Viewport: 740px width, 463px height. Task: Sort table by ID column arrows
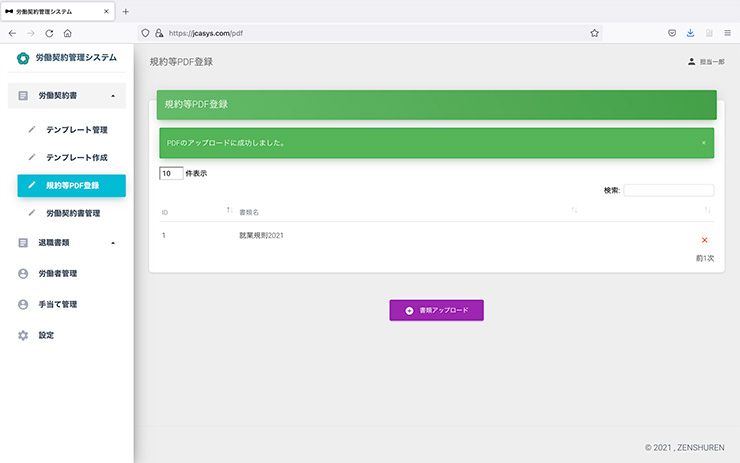coord(229,210)
